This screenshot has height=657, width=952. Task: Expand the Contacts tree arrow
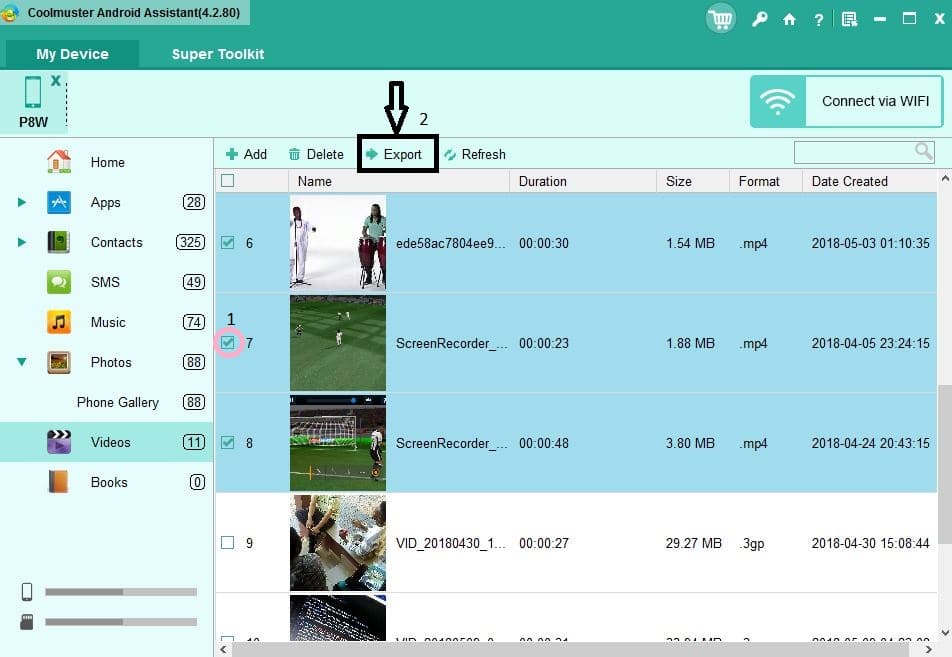[x=22, y=242]
